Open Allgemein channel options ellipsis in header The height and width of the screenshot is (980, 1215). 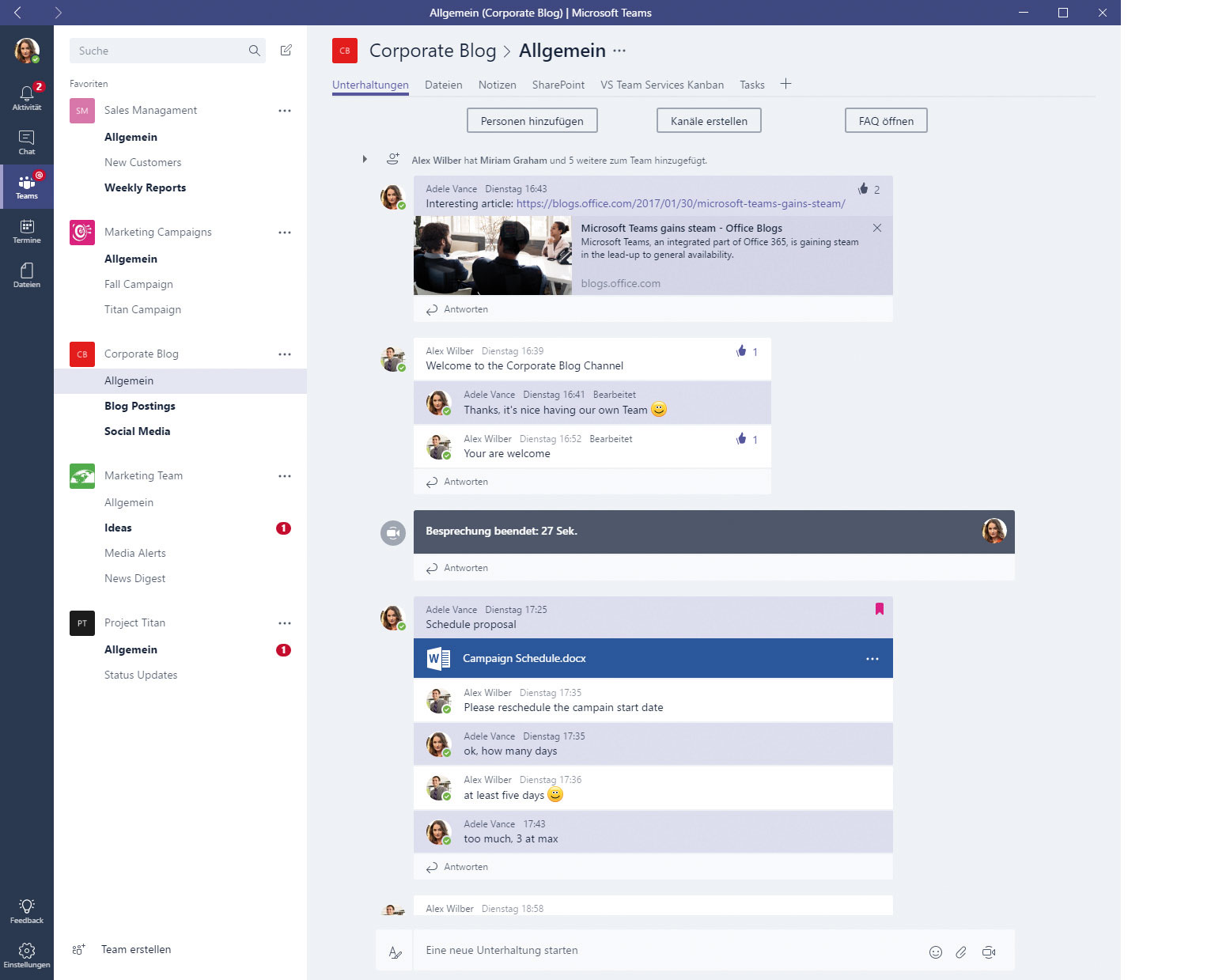point(619,51)
